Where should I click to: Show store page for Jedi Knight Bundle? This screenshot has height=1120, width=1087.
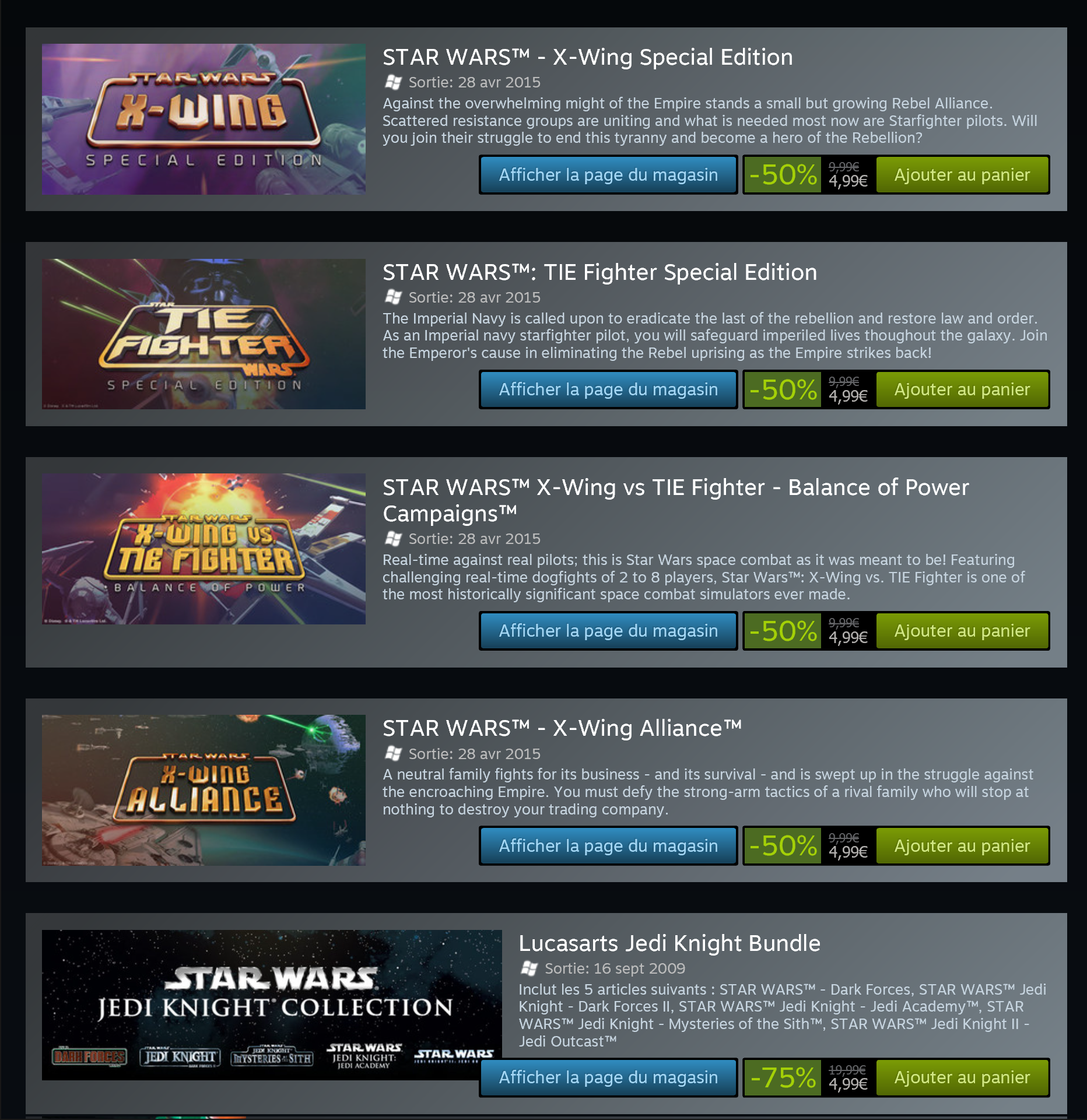[608, 1077]
